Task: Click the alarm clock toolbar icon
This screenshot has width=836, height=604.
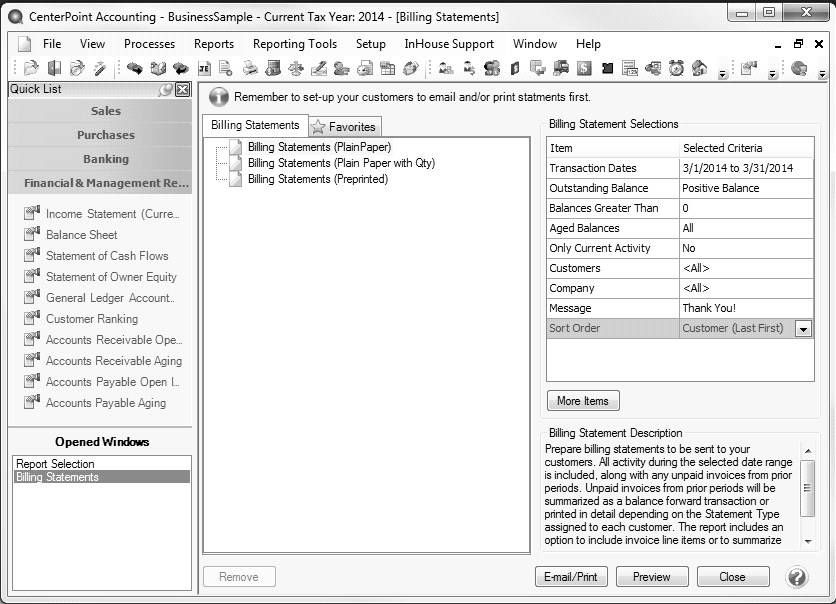Action: tap(677, 69)
